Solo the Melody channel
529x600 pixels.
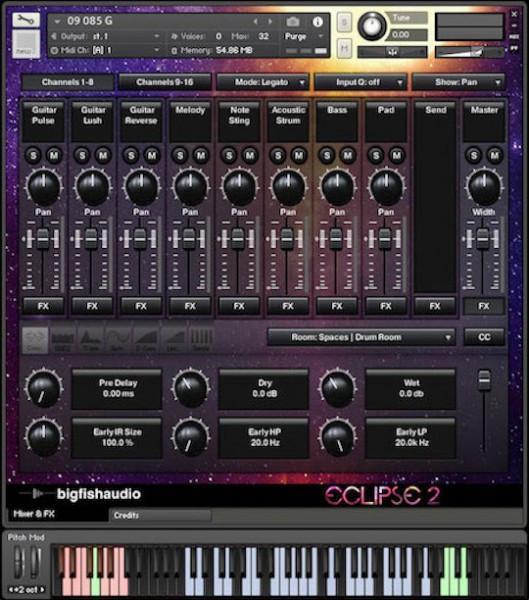click(x=180, y=155)
